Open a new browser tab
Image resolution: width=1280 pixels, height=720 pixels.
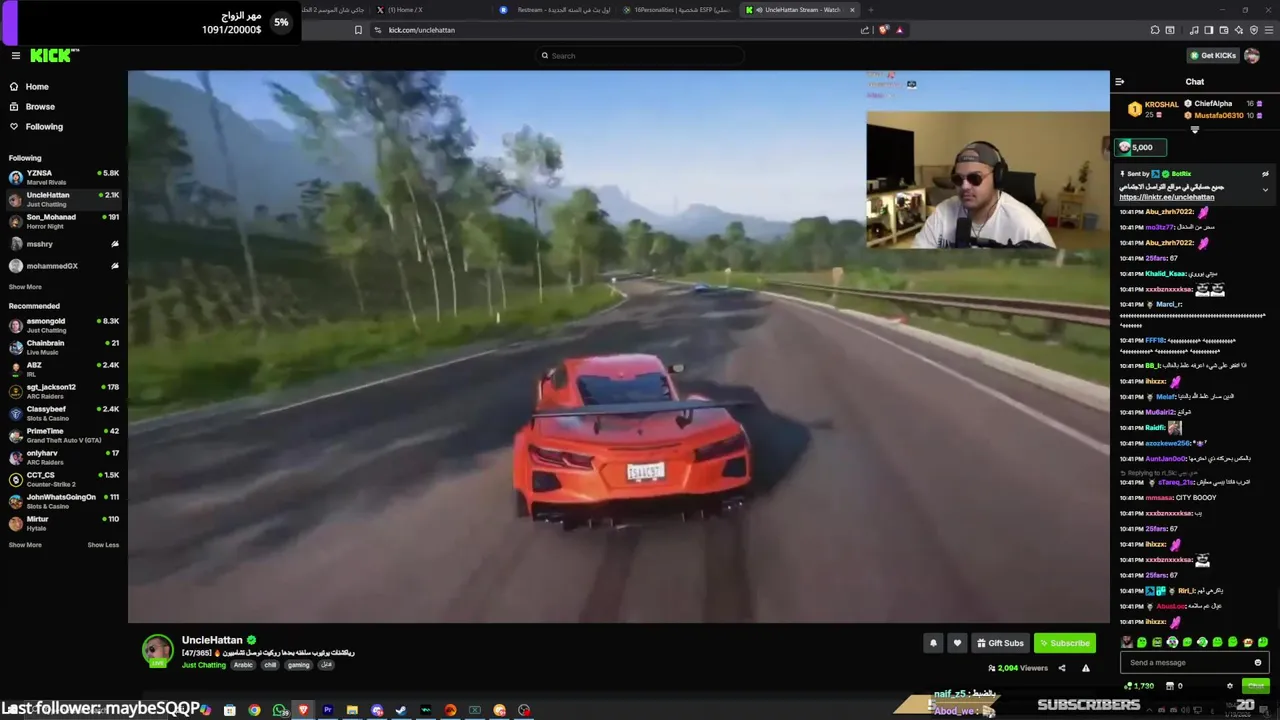tap(871, 10)
